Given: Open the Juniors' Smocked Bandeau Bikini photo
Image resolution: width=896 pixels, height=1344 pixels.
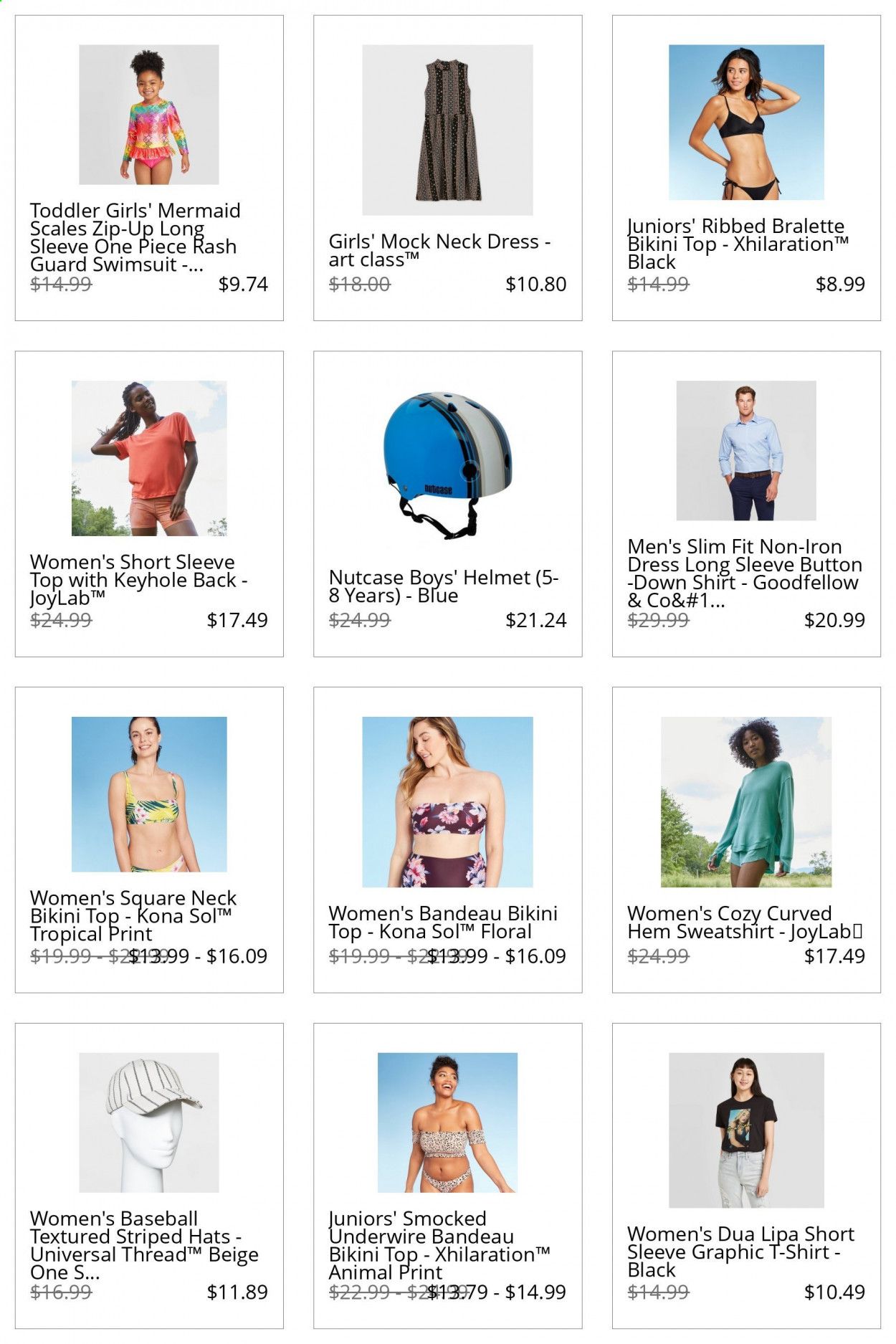Looking at the screenshot, I should coord(447,1123).
